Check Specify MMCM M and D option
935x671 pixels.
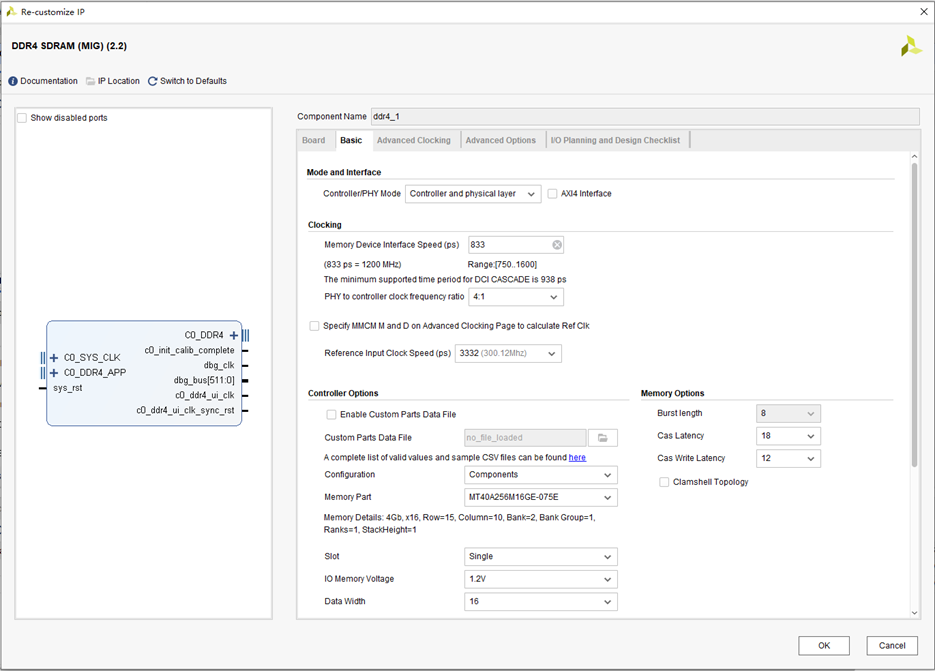(314, 326)
